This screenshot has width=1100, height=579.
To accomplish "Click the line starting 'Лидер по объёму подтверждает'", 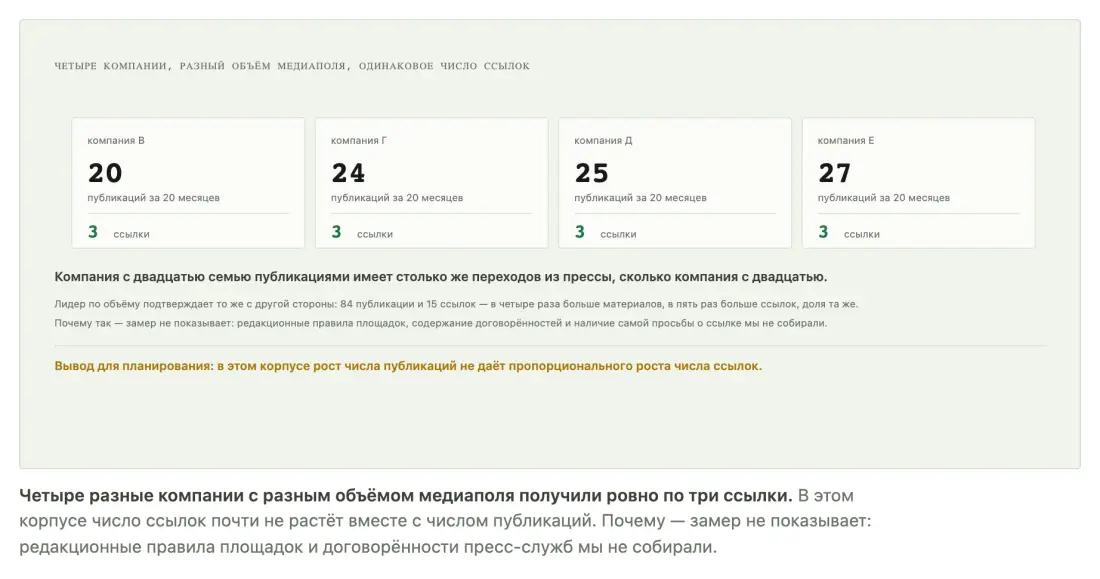I will tap(456, 305).
